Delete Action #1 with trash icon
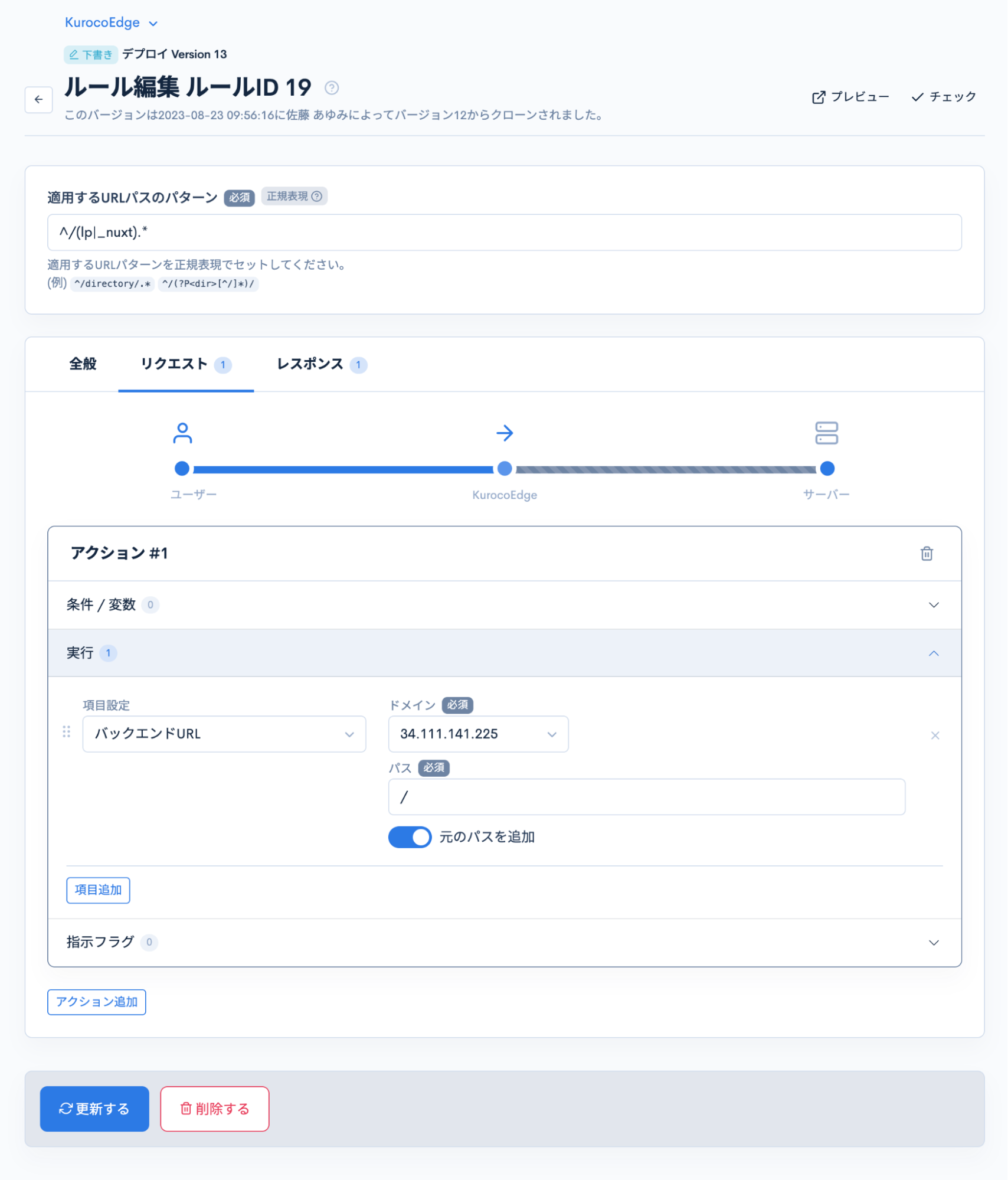This screenshot has height=1180, width=1008. point(927,553)
